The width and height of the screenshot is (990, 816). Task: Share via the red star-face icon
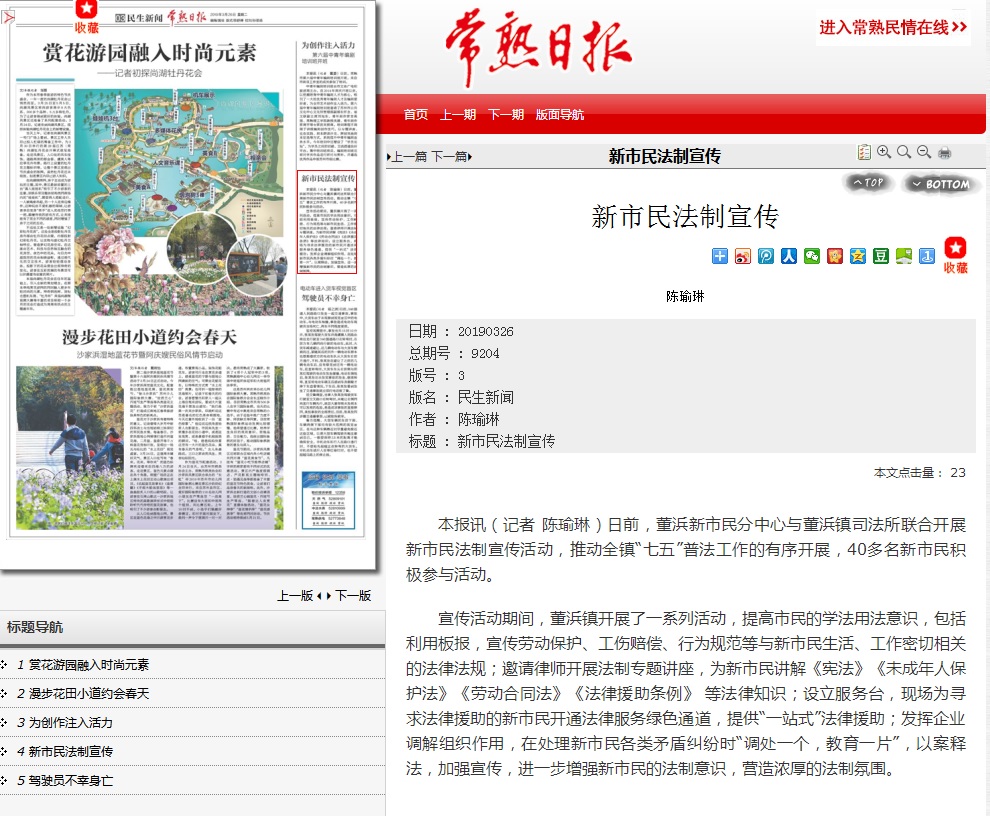(x=835, y=256)
